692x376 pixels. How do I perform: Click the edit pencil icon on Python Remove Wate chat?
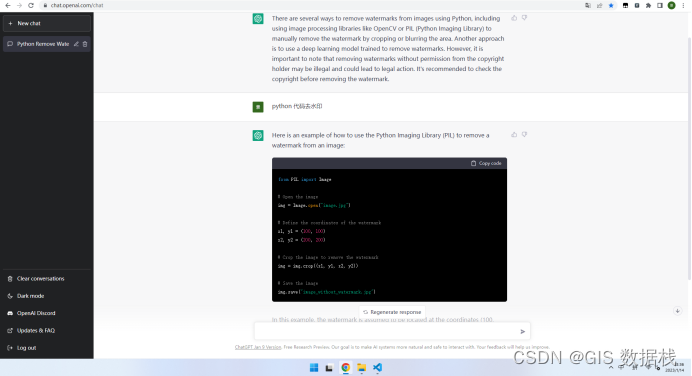point(76,44)
